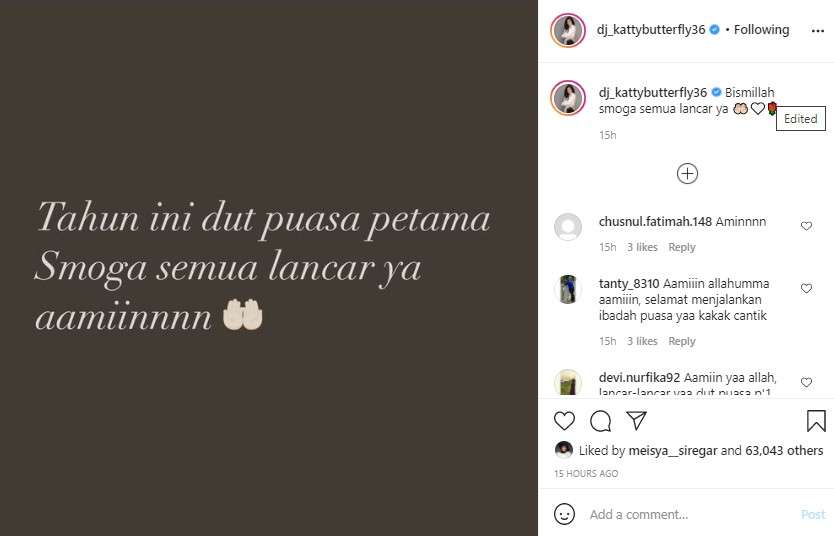Like the post with heart icon
The image size is (834, 536).
coord(564,421)
